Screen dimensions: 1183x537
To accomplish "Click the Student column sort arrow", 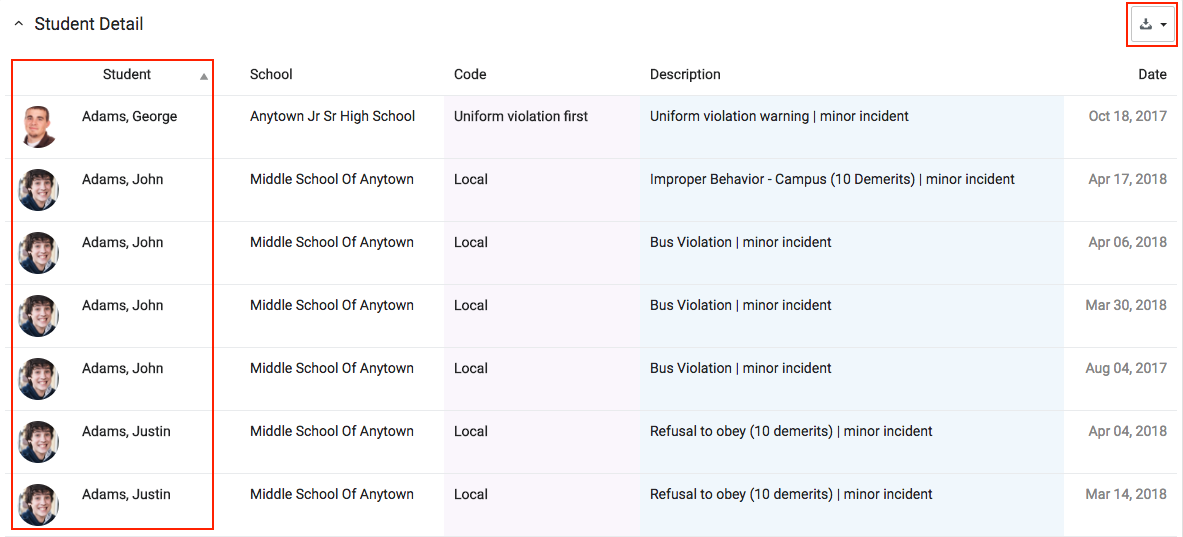I will point(204,75).
